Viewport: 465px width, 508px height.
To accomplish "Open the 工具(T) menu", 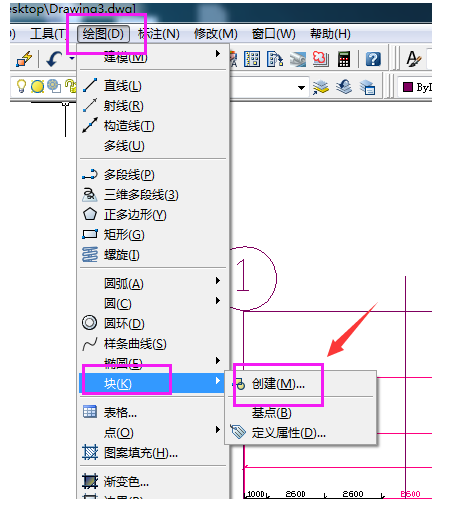I will coord(49,34).
